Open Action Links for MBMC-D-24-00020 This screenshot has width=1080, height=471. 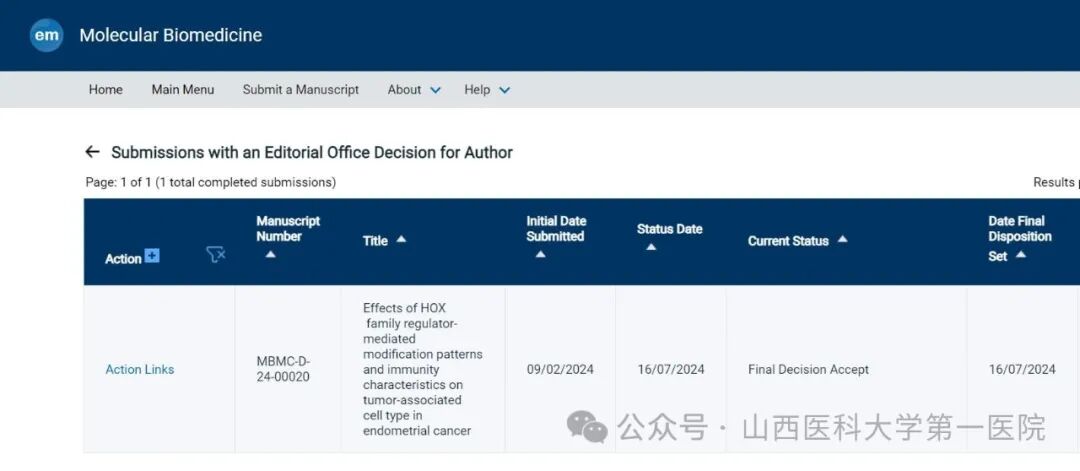[x=140, y=369]
